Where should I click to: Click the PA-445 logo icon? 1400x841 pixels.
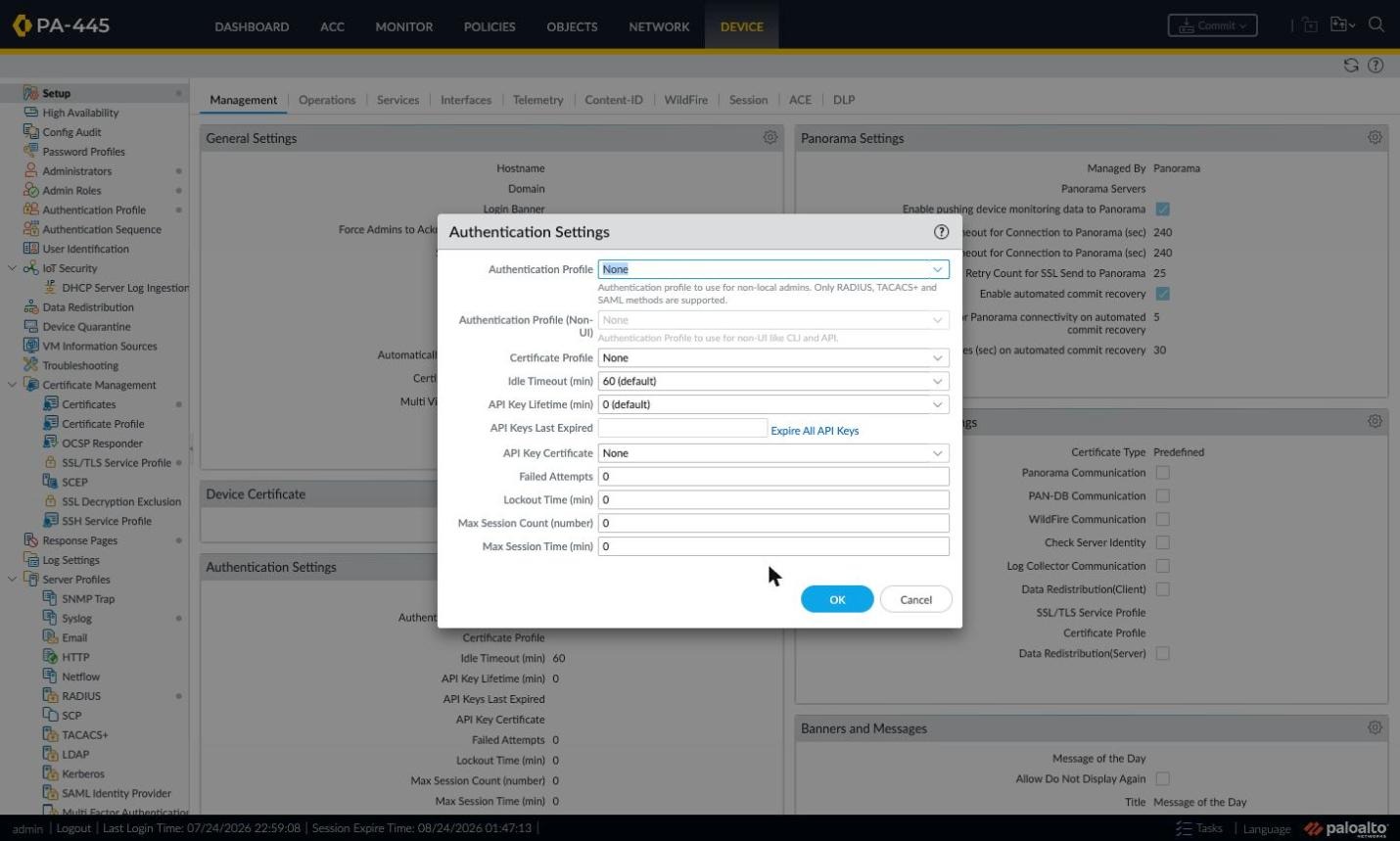pos(22,25)
